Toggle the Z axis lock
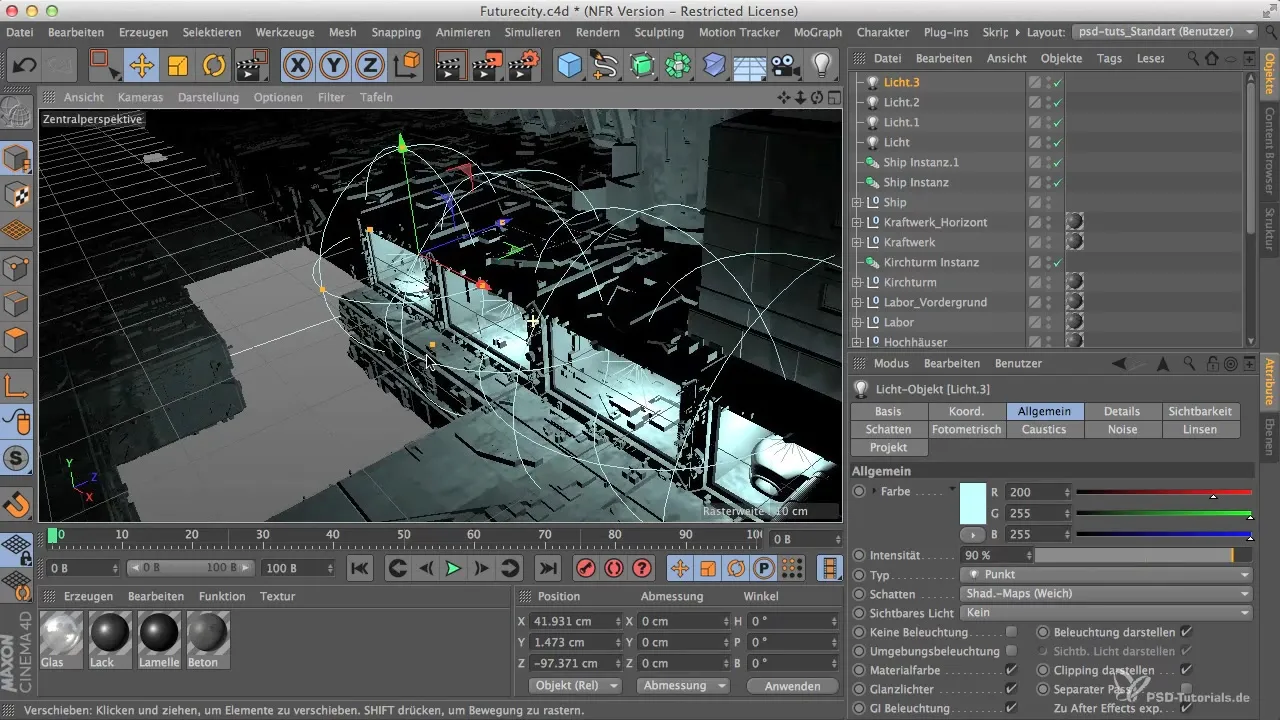 371,66
